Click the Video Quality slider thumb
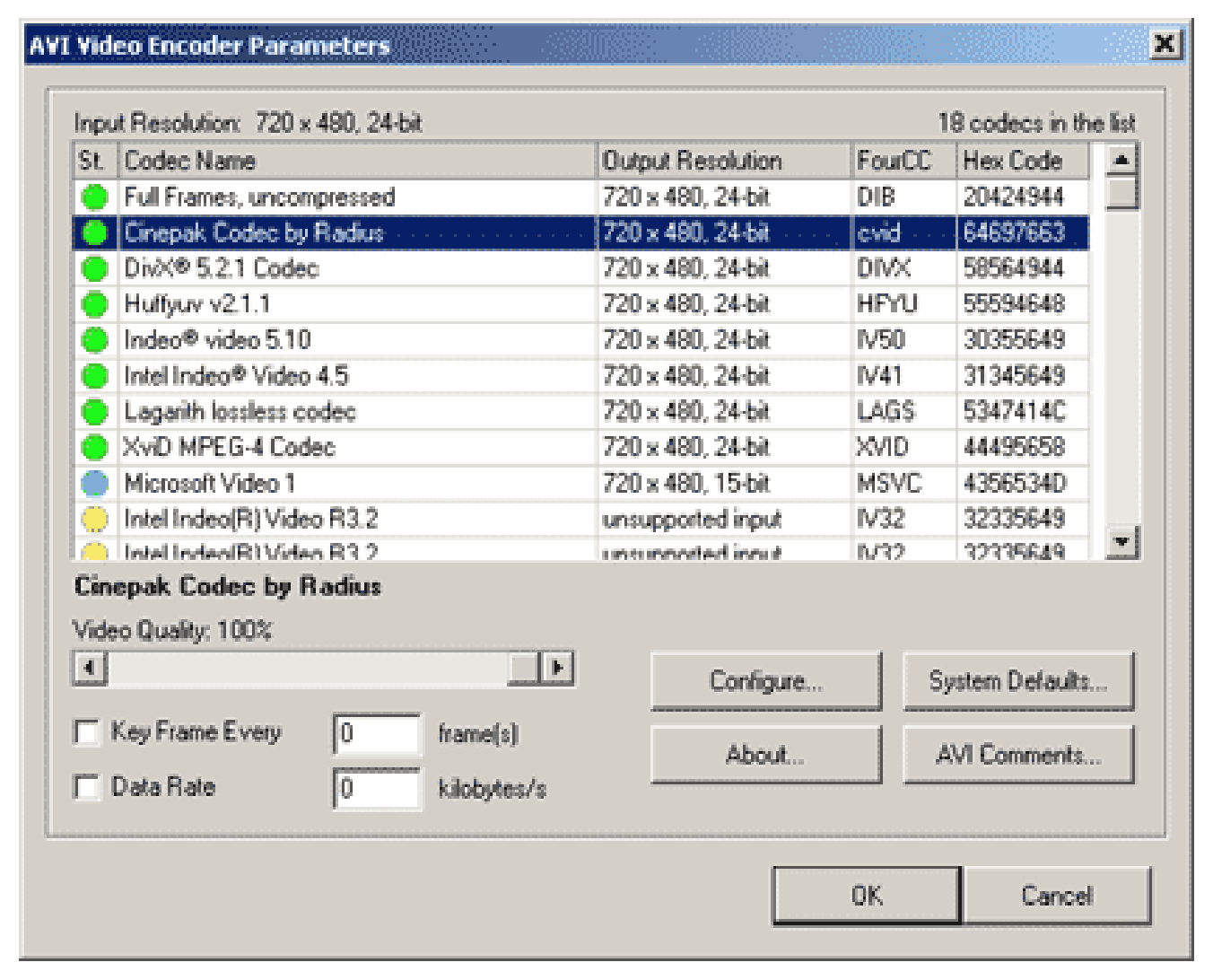The width and height of the screenshot is (1213, 980). [x=523, y=668]
